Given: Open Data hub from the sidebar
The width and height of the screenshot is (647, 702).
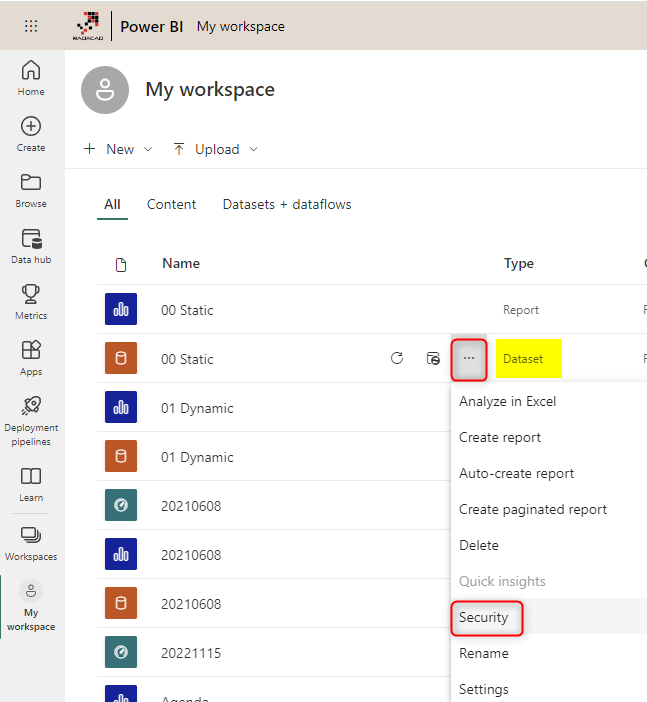Looking at the screenshot, I should (31, 246).
